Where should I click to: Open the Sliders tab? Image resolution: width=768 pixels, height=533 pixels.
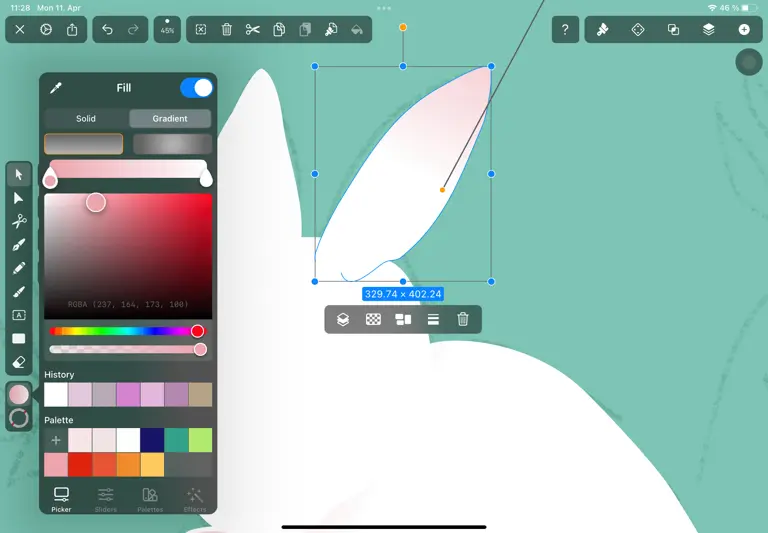click(x=106, y=499)
